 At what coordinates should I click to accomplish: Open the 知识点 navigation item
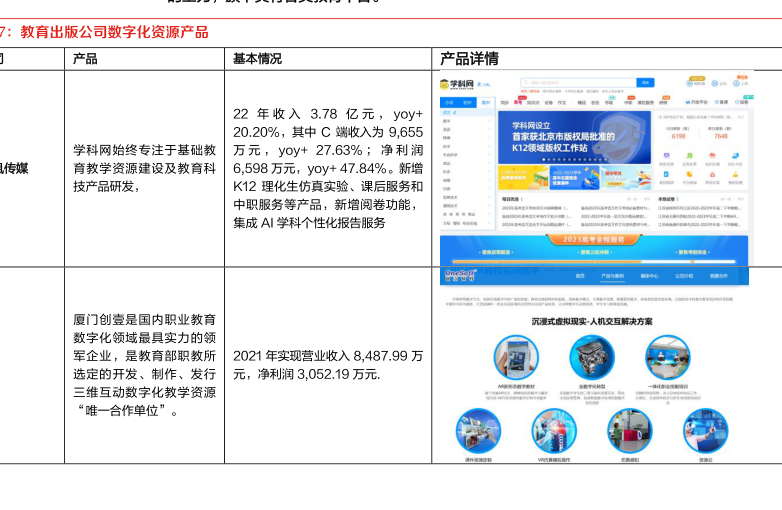point(533,103)
